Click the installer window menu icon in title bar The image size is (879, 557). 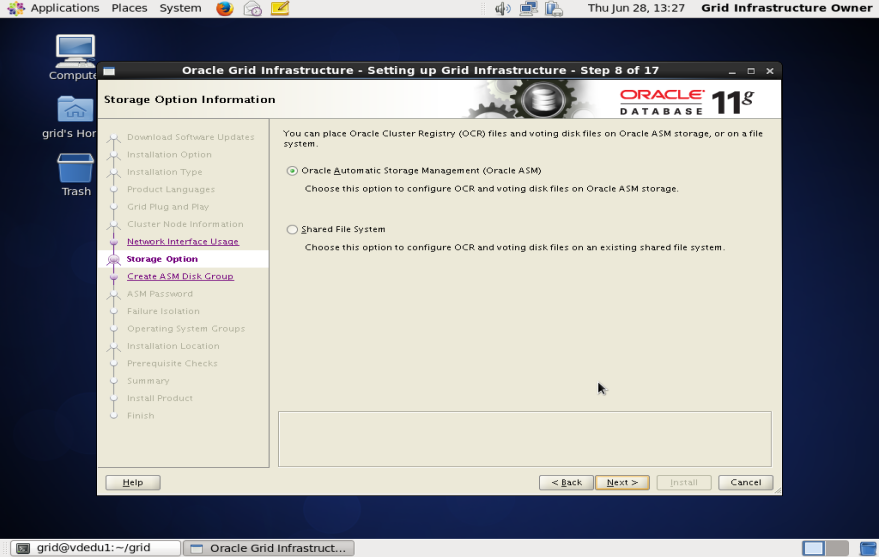click(x=109, y=71)
